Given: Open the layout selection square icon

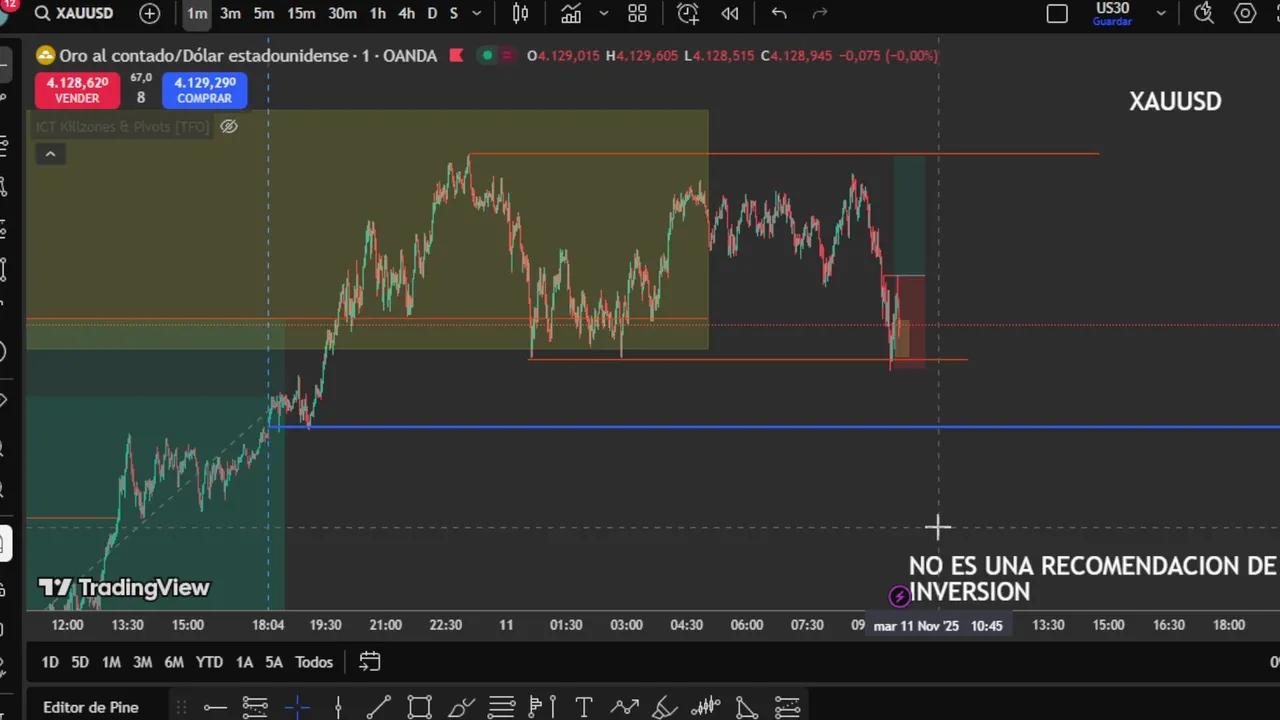Looking at the screenshot, I should tap(1057, 13).
